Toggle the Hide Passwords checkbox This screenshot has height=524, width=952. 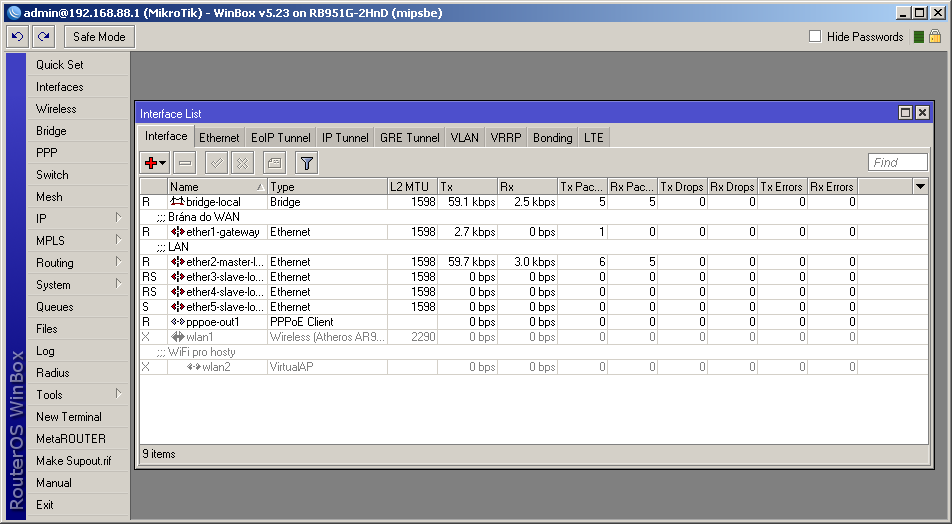click(815, 37)
